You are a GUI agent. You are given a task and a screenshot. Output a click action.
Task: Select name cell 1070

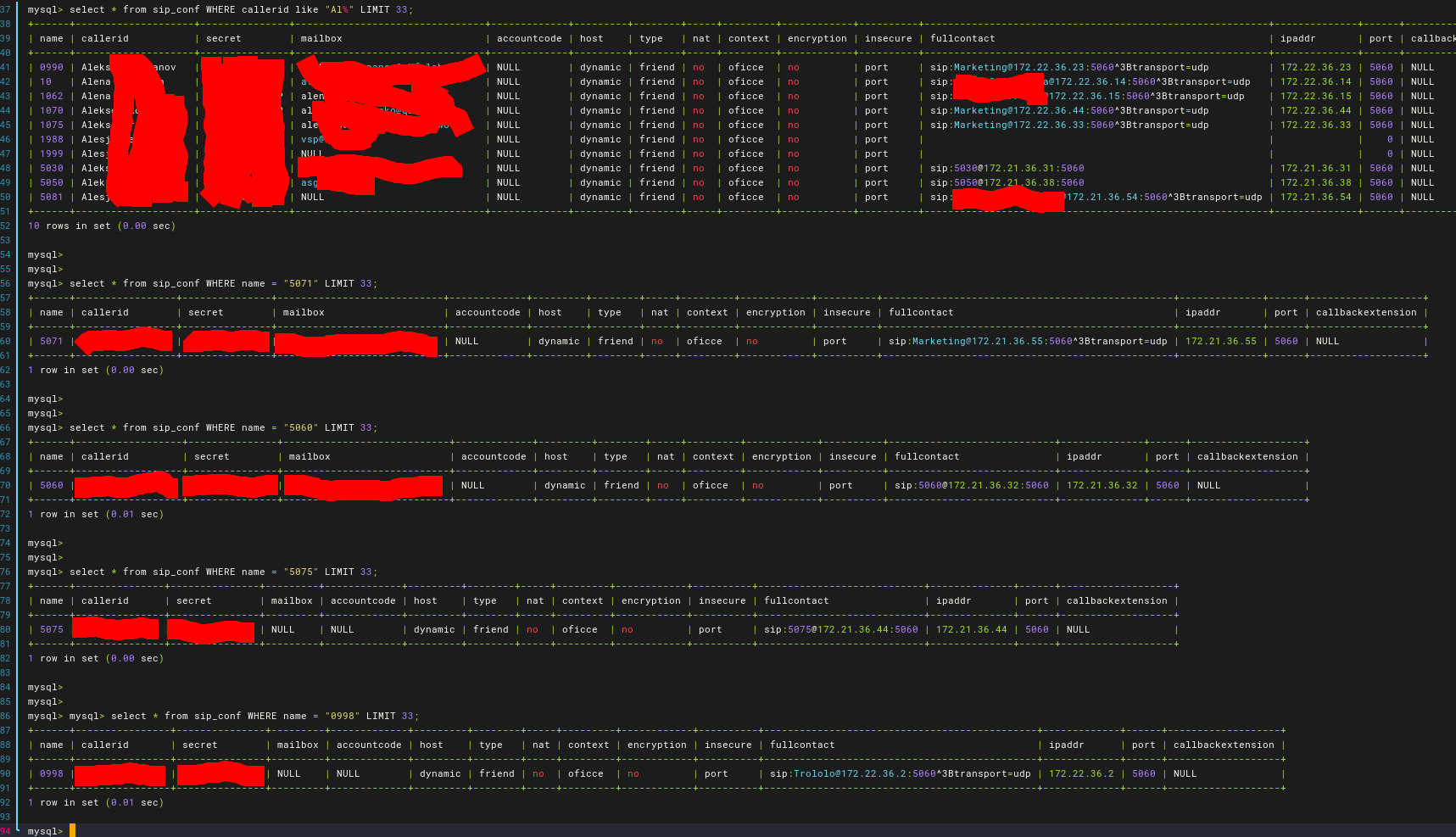51,110
